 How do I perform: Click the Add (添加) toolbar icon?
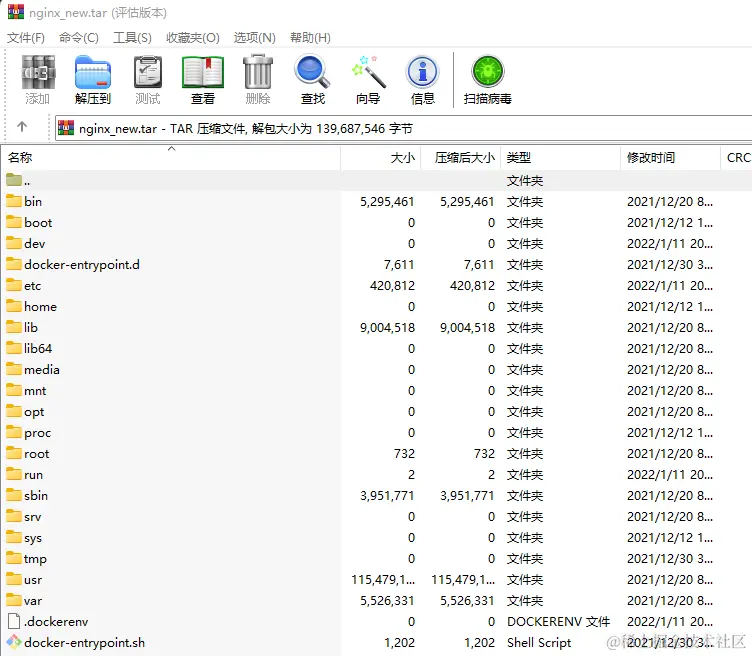[x=38, y=73]
